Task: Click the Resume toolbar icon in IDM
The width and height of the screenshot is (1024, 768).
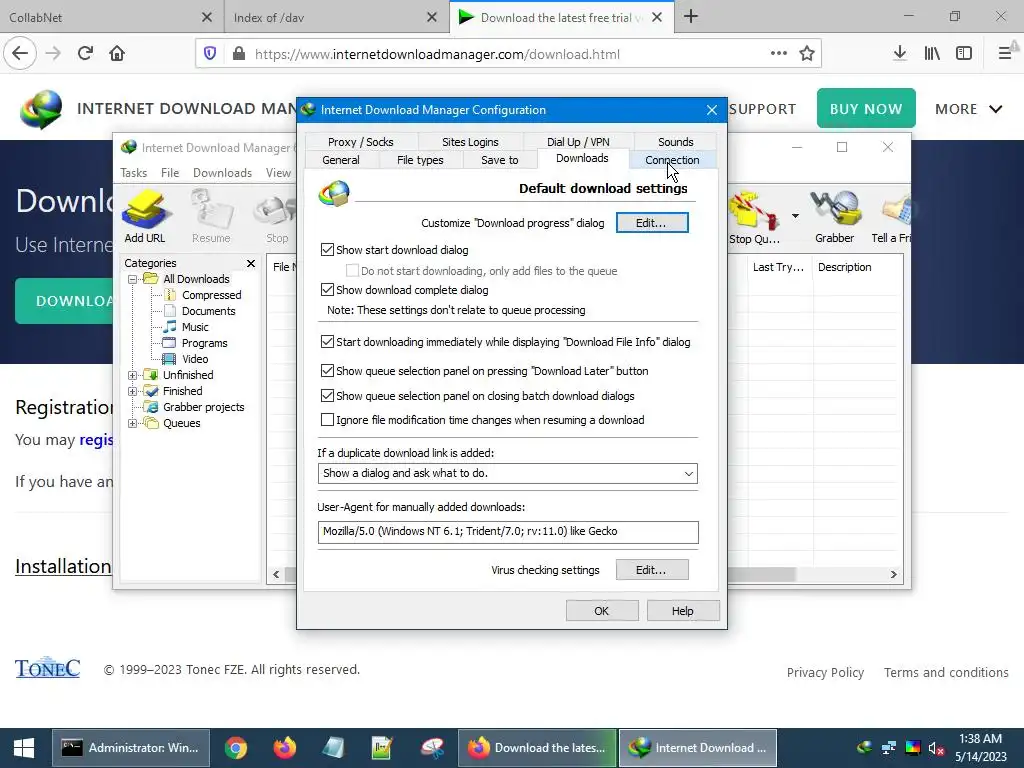Action: click(211, 216)
